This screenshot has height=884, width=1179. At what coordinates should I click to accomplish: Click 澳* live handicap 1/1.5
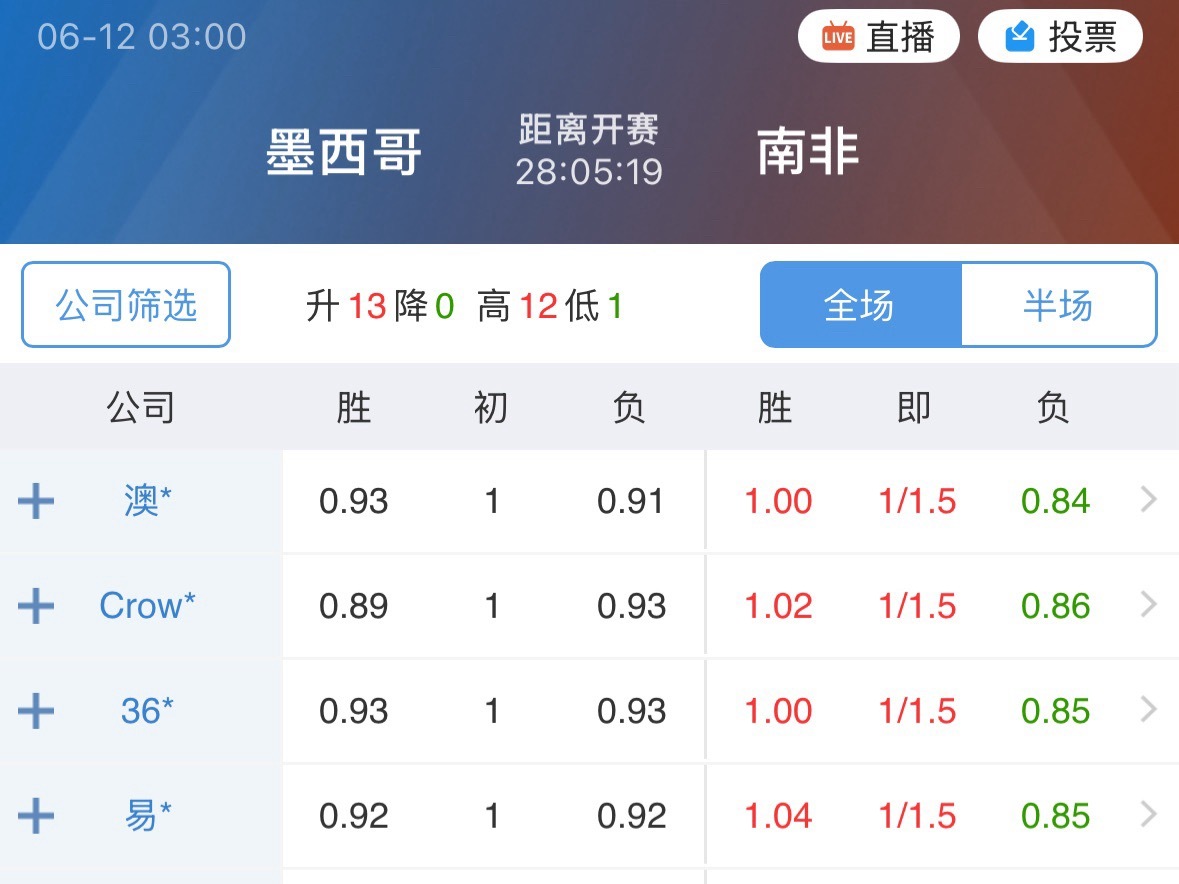pos(917,501)
